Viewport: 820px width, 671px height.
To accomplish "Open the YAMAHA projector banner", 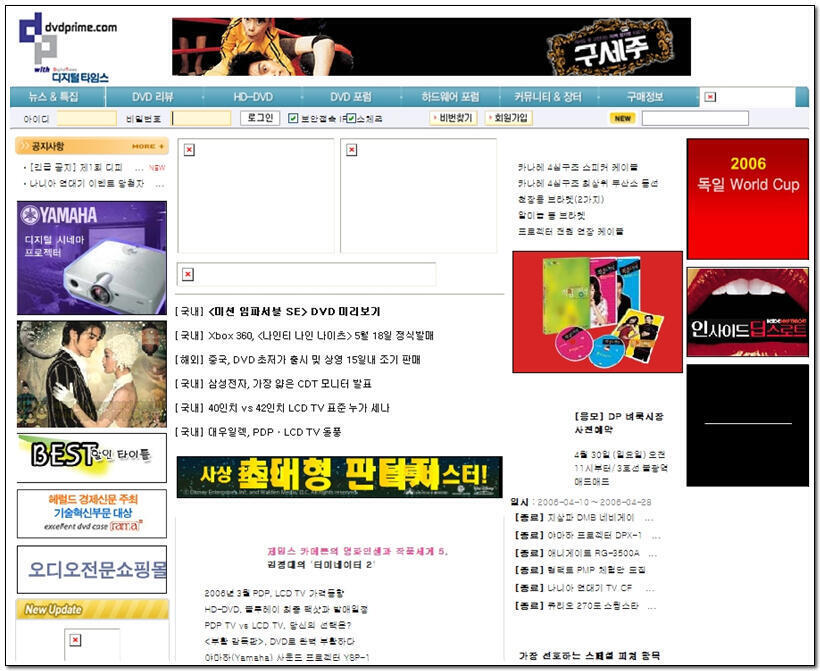I will coord(92,258).
